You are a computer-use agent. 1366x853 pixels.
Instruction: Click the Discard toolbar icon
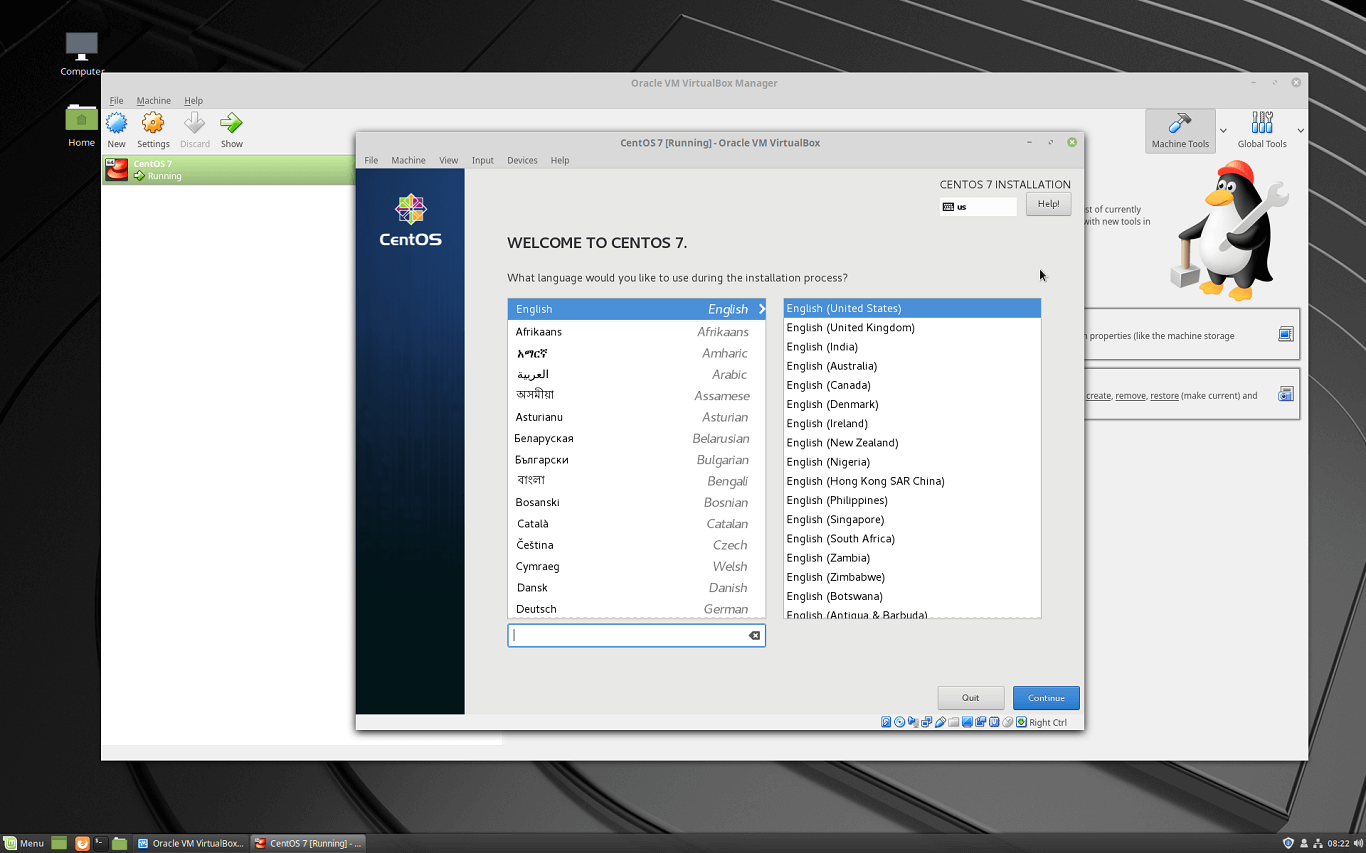click(194, 125)
